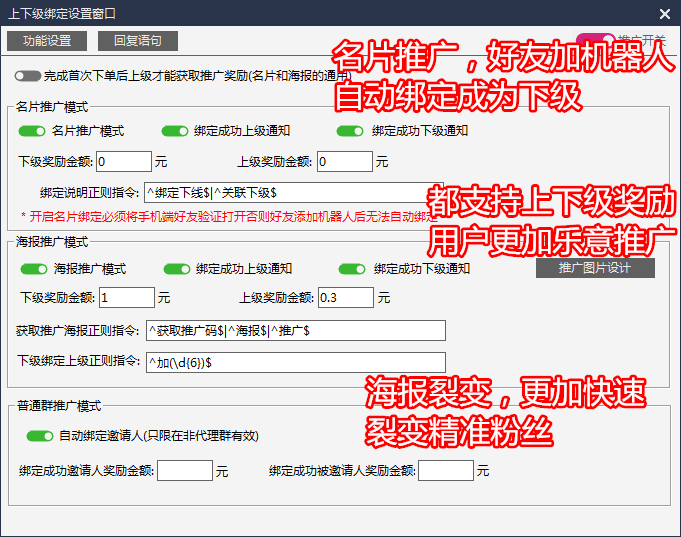
Task: Click 上级奖励金额 field in 名片推广模式
Action: coord(343,161)
